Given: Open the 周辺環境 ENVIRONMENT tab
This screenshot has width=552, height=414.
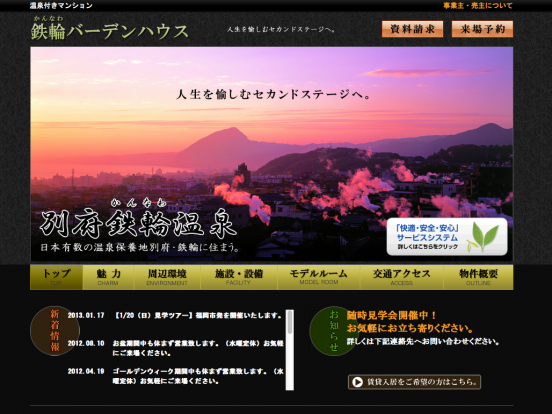Looking at the screenshot, I should [167, 277].
